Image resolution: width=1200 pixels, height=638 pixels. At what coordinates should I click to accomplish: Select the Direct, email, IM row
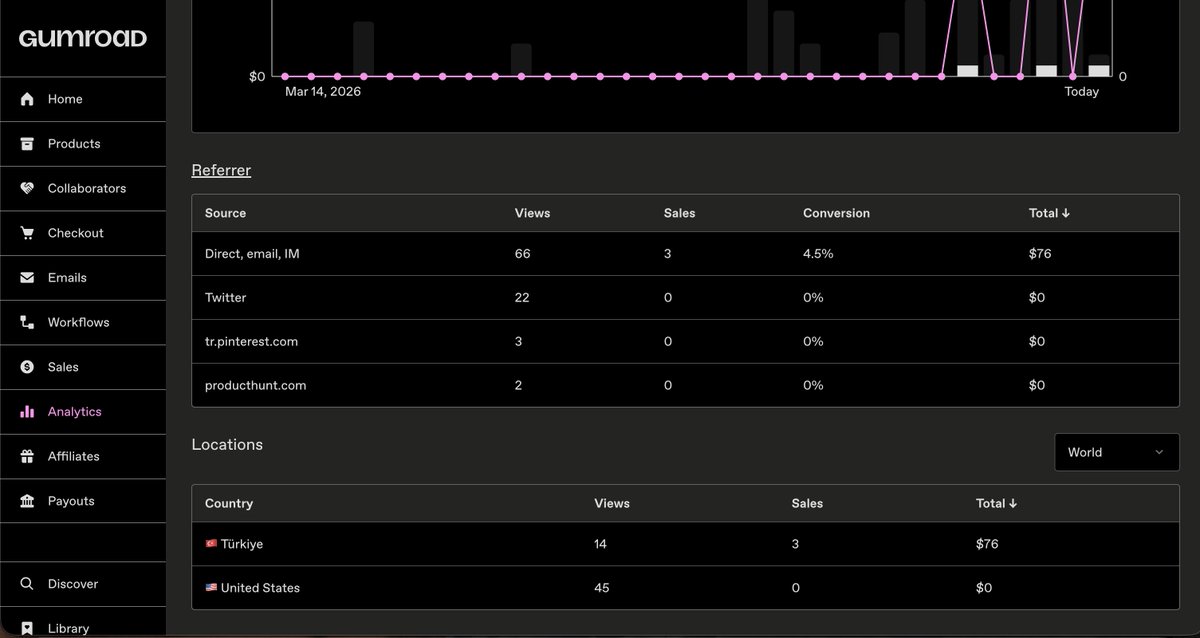pos(685,254)
